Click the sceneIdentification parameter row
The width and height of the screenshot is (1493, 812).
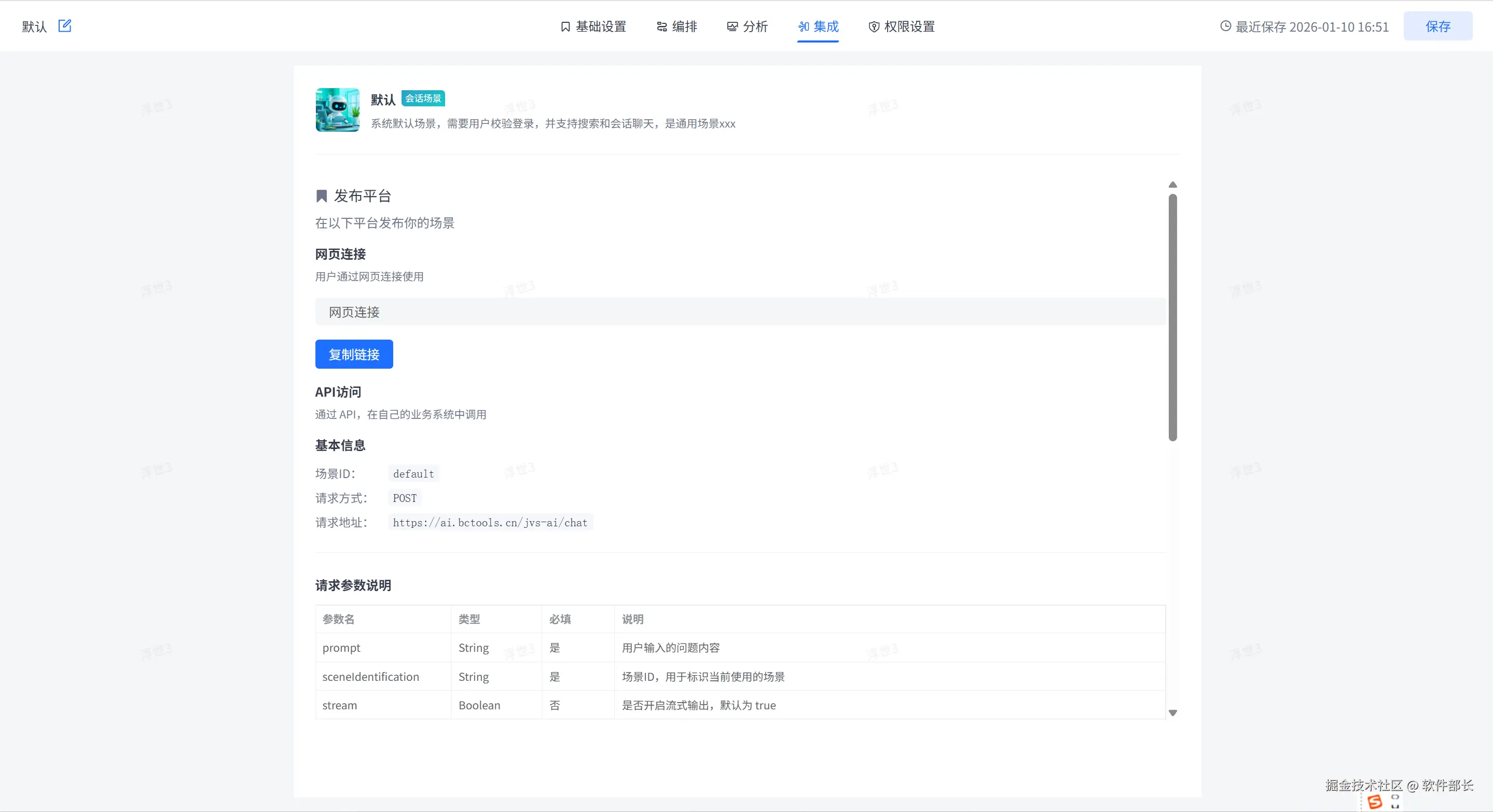click(x=740, y=677)
